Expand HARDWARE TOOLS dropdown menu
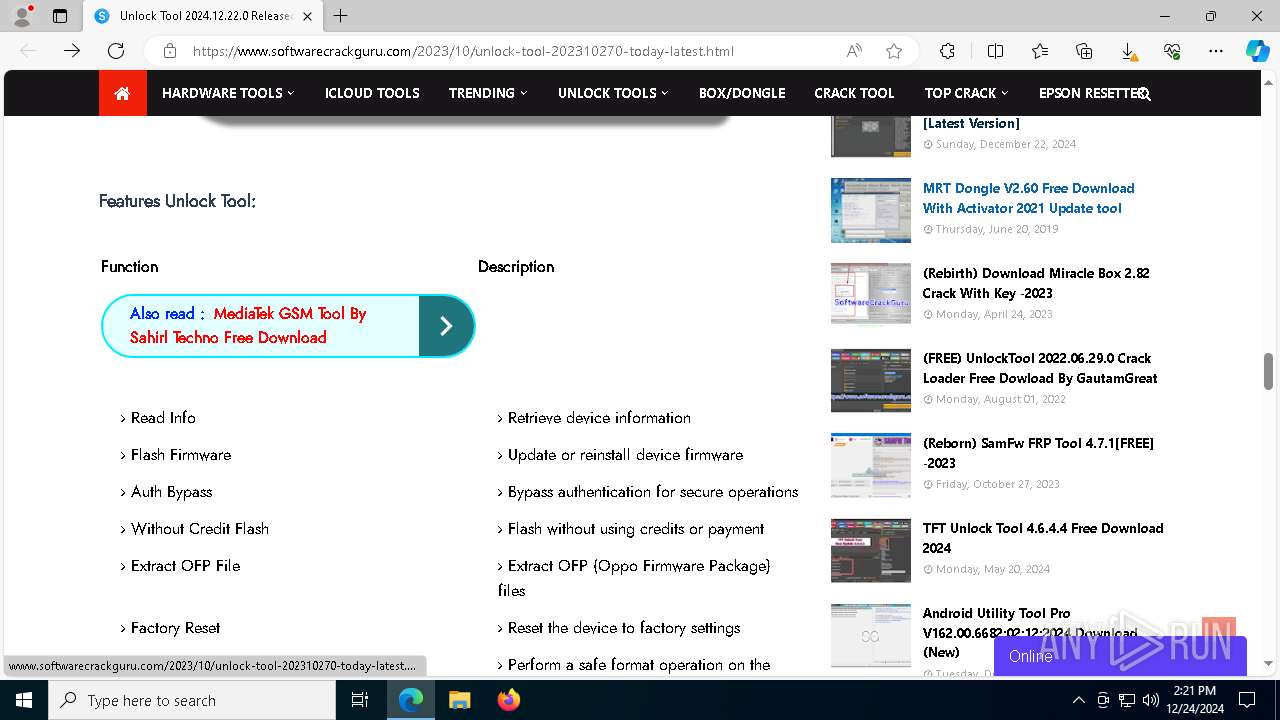 (x=228, y=93)
